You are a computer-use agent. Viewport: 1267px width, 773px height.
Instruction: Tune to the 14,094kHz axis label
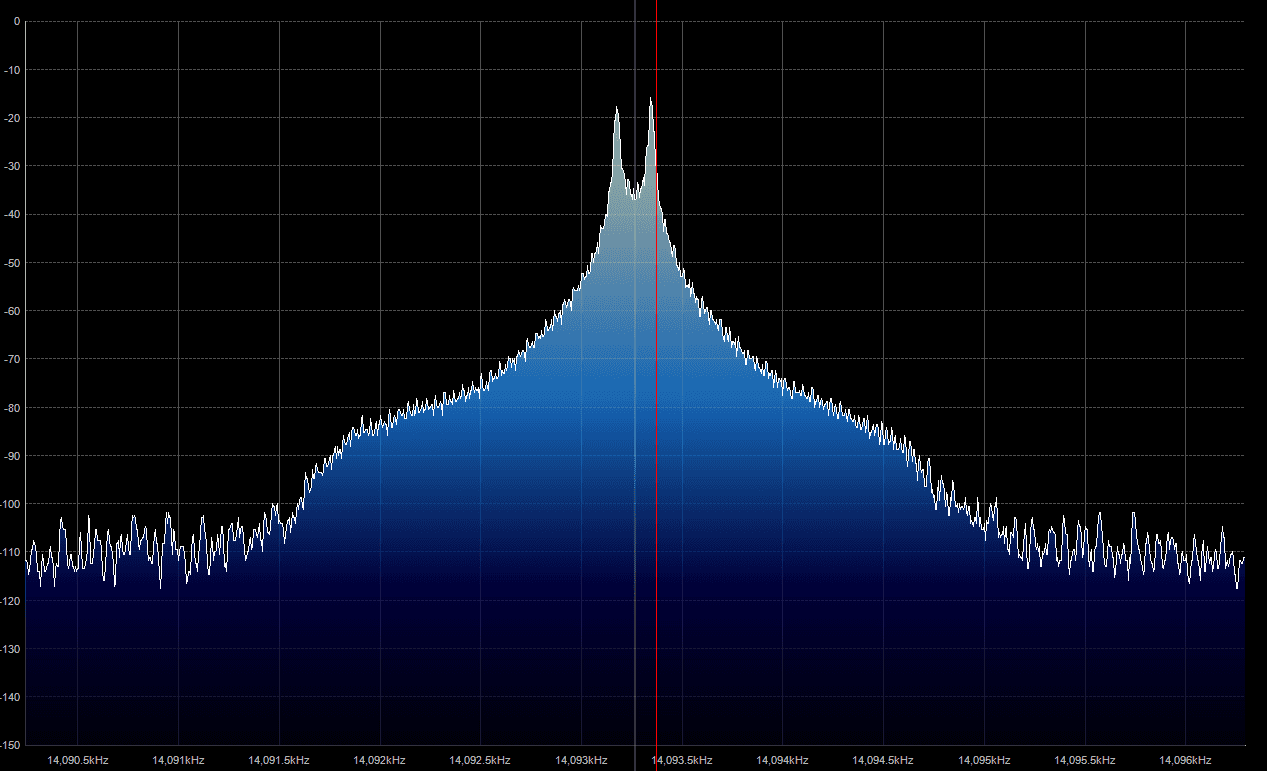point(783,760)
